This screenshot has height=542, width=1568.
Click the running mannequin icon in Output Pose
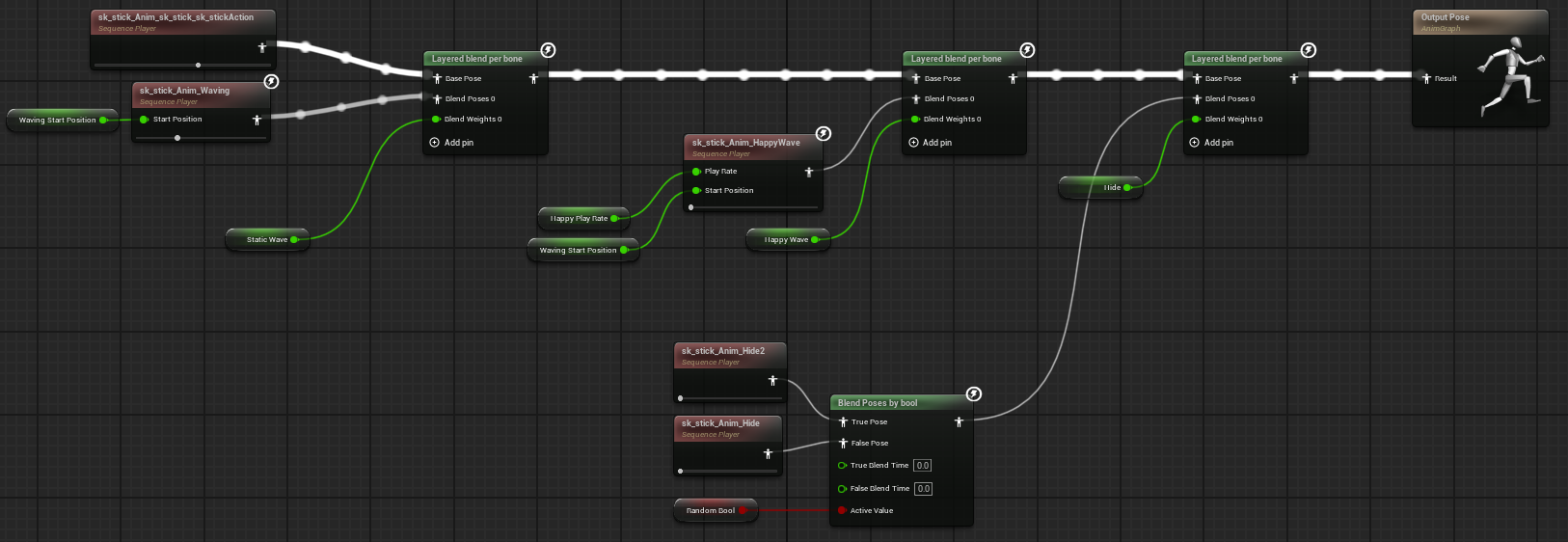(1510, 77)
